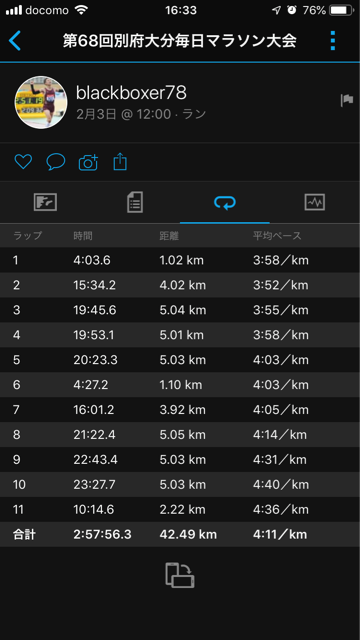Select lap 8 row with 21:22.4

[x=180, y=434]
